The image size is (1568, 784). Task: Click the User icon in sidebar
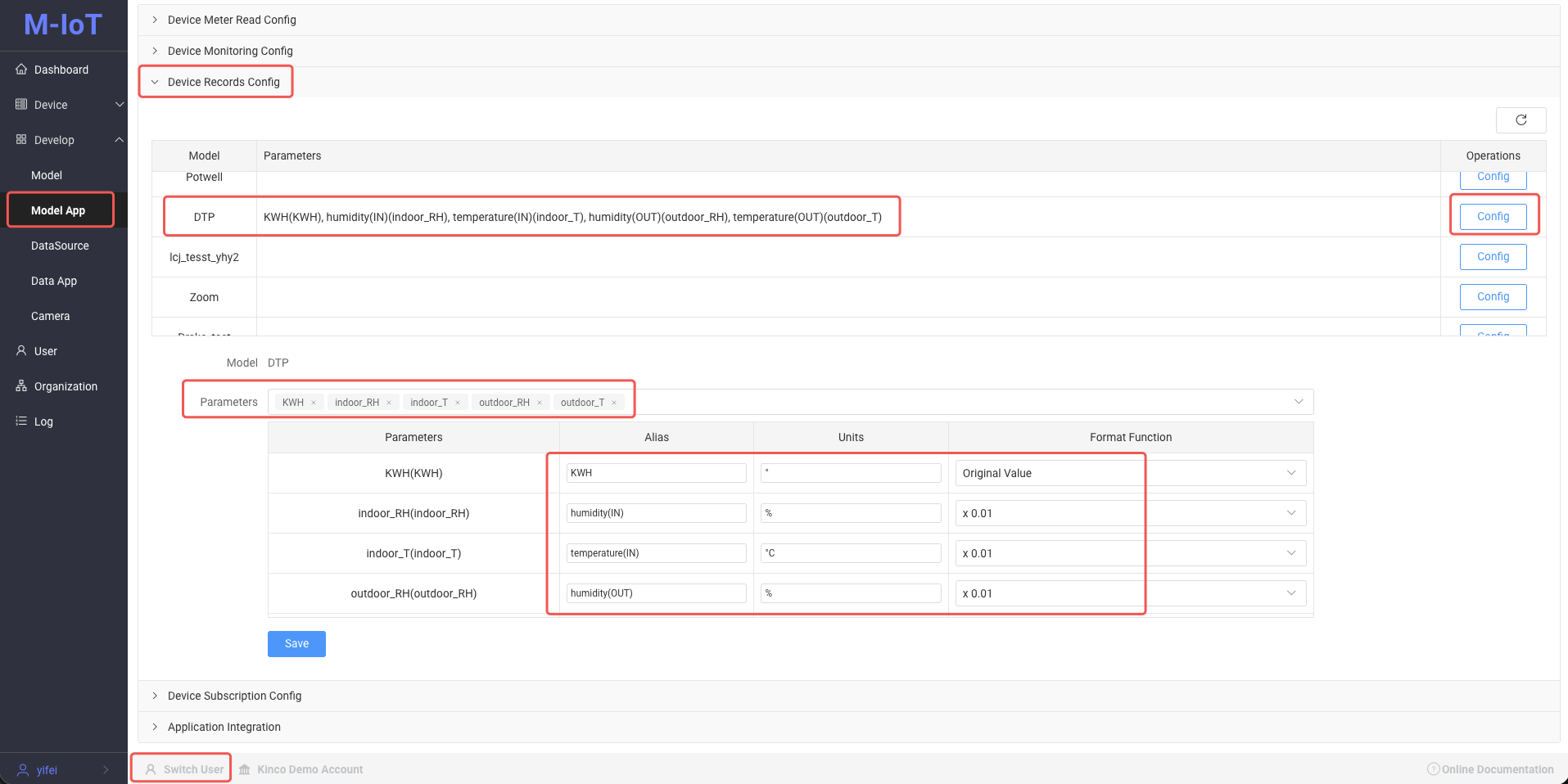[21, 351]
